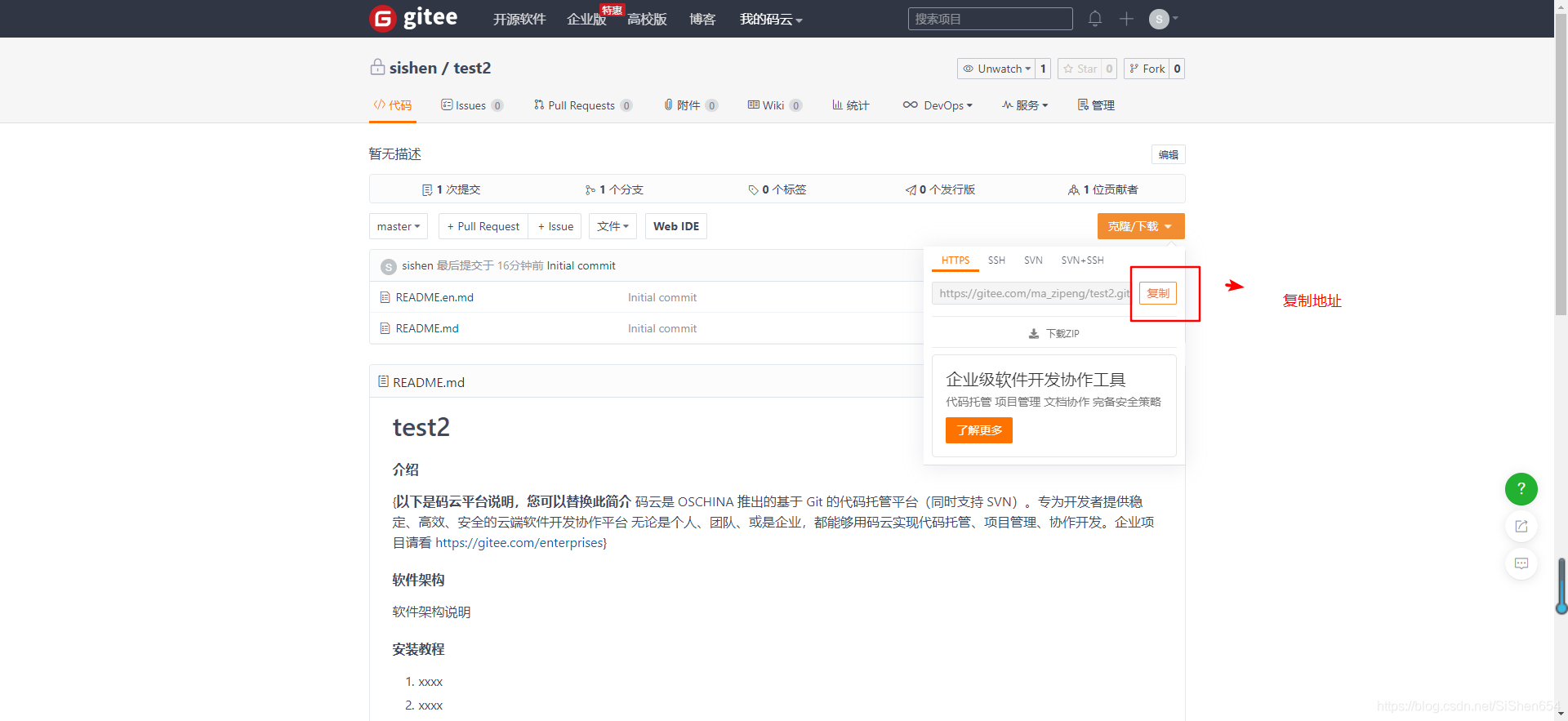Expand the DevOps menu

[x=938, y=105]
